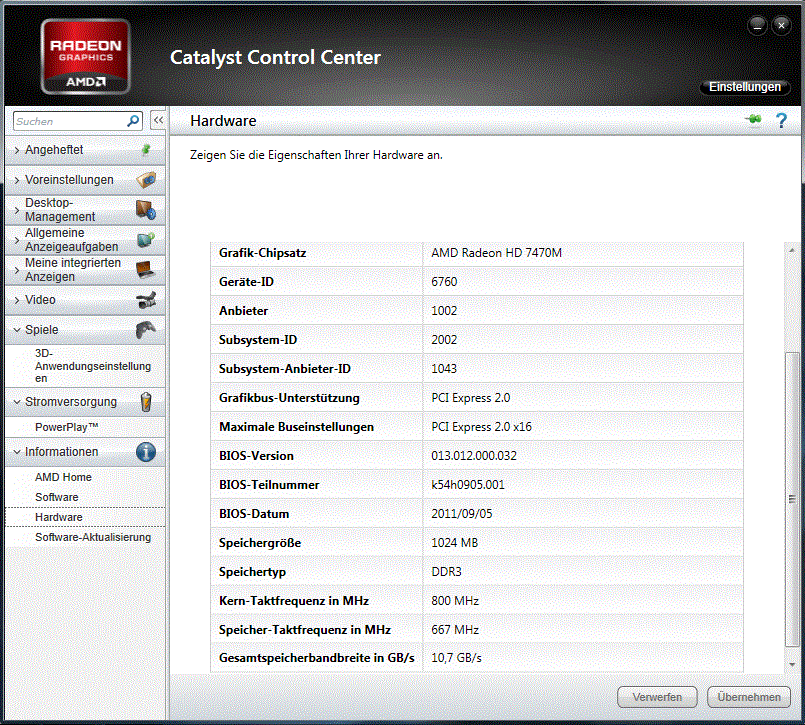Viewport: 805px width, 725px height.
Task: Click the hardware table scrollbar thumb
Action: [x=792, y=499]
